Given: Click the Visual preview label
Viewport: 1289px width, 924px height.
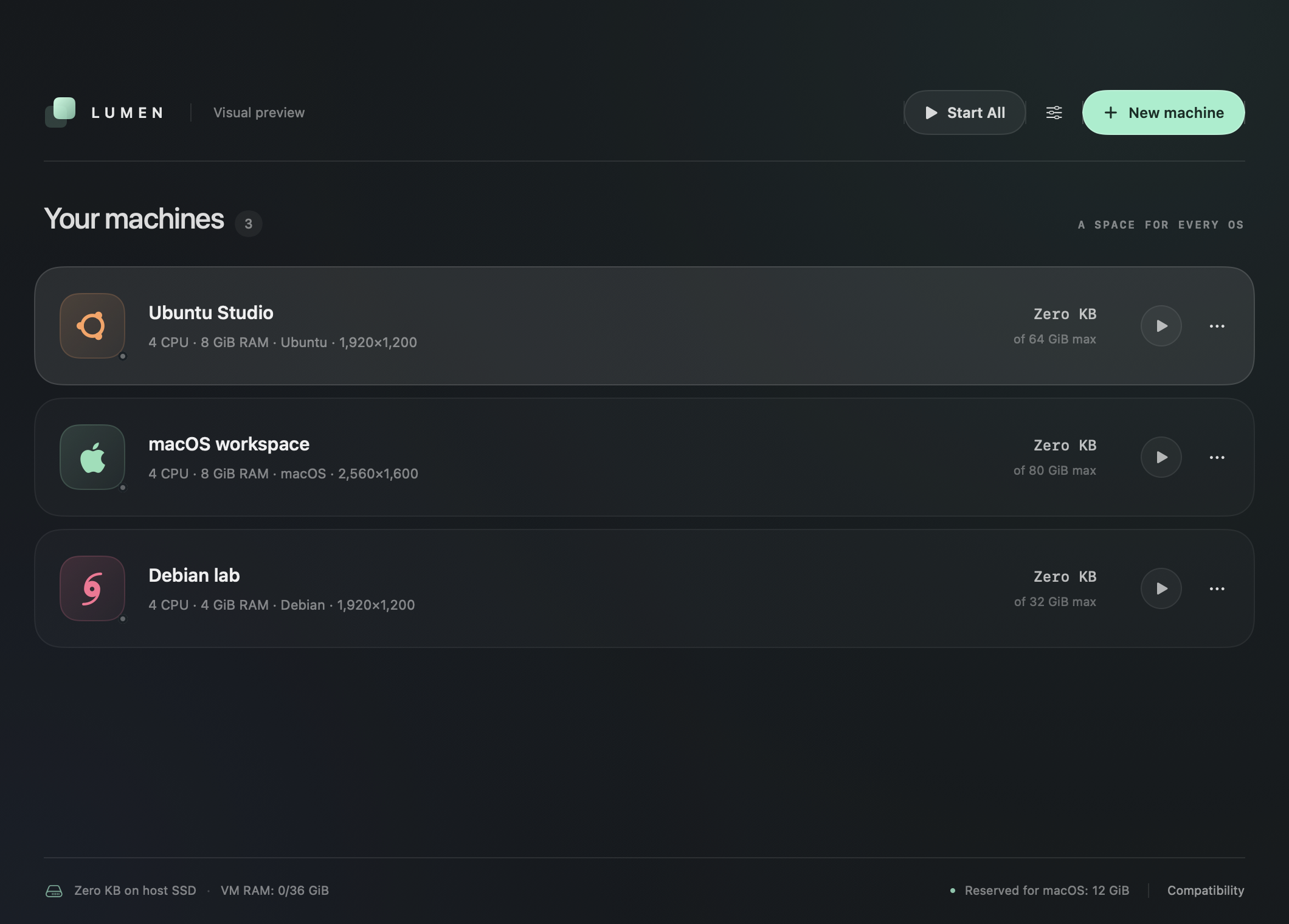Looking at the screenshot, I should point(259,112).
